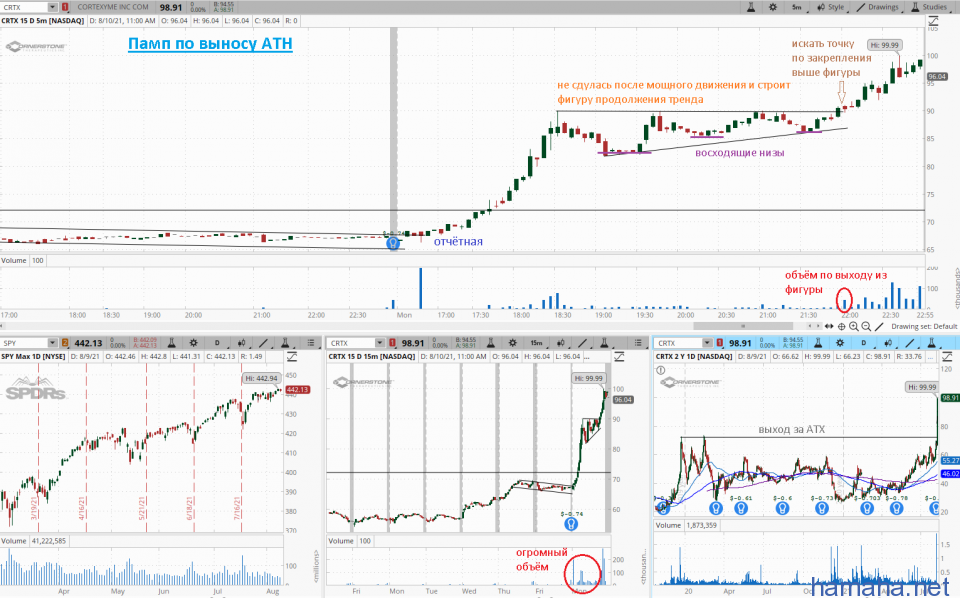Click the zoom in magnifier
Viewport: 960px width, 598px height.
[854, 326]
